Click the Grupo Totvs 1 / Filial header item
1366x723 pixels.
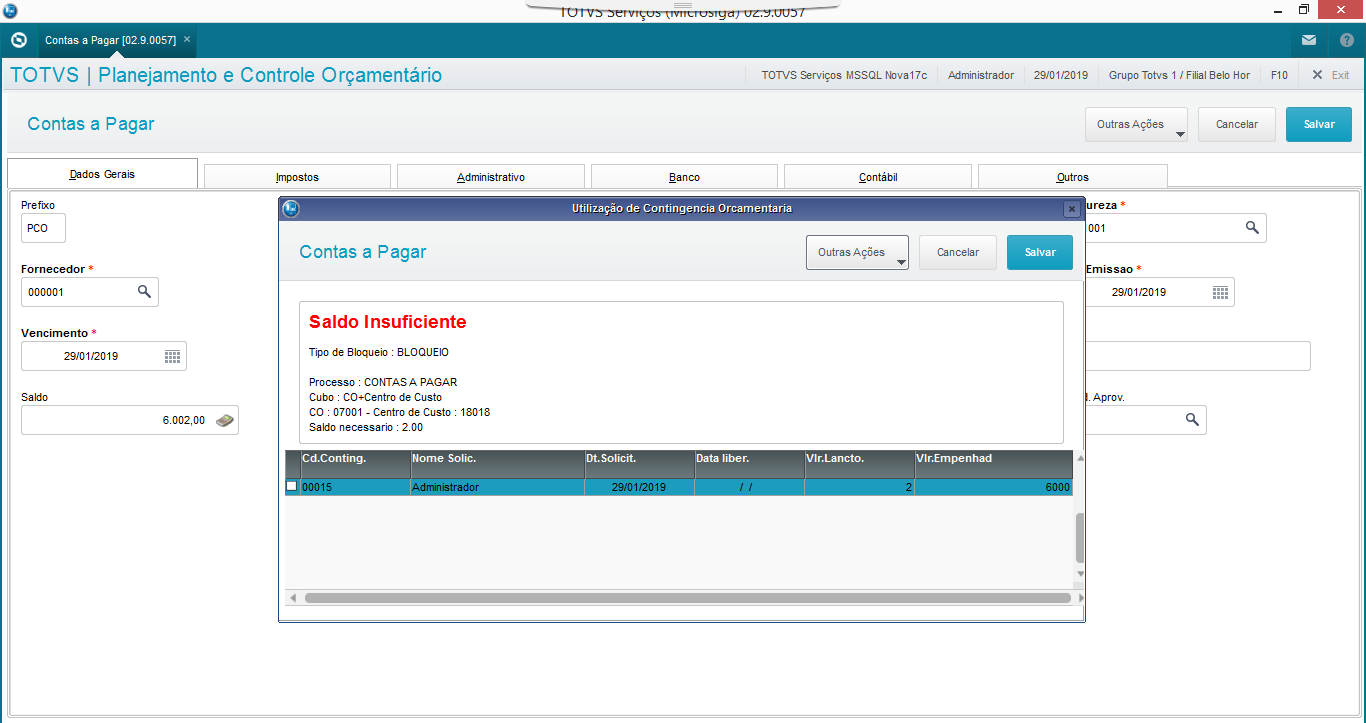[x=1179, y=75]
